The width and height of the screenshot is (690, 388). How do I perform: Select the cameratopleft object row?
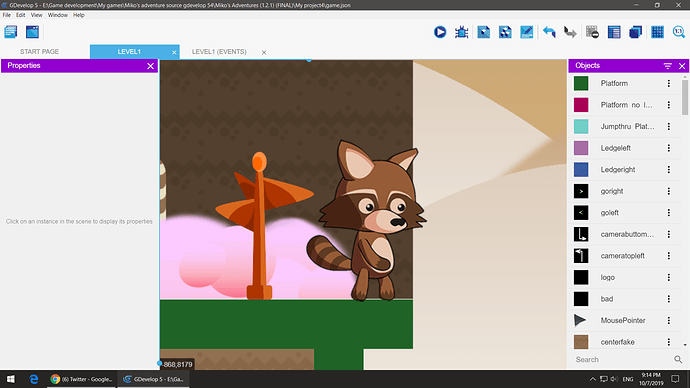pos(625,256)
